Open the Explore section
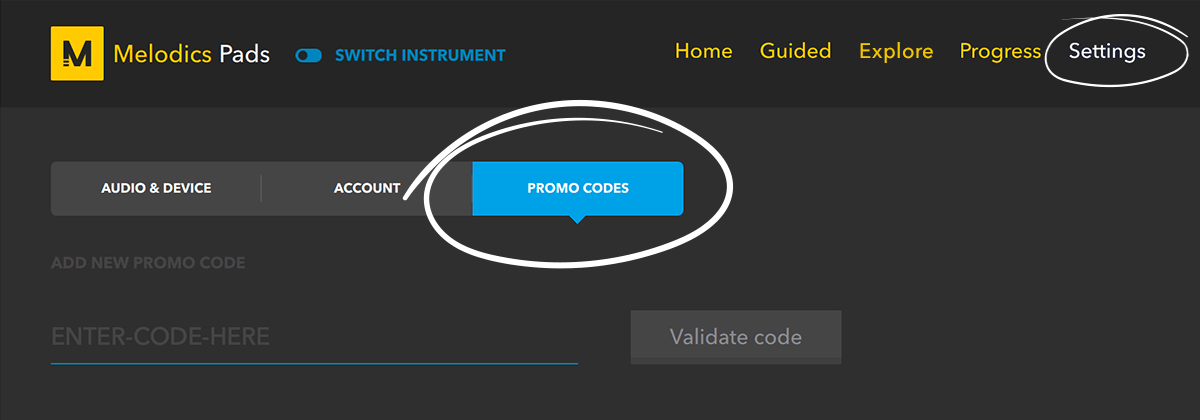 (896, 52)
